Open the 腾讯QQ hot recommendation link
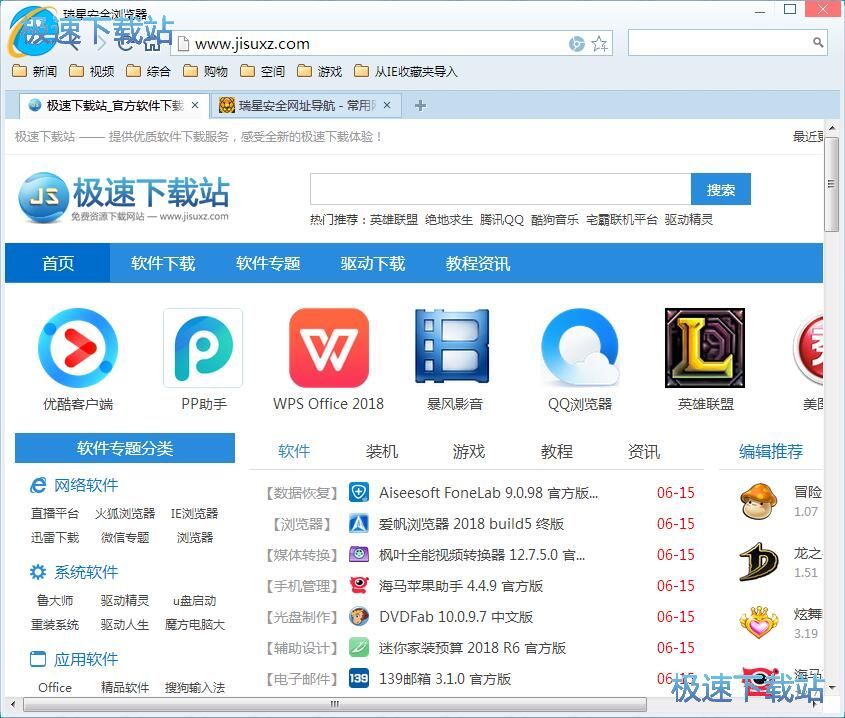Image resolution: width=845 pixels, height=718 pixels. tap(502, 220)
